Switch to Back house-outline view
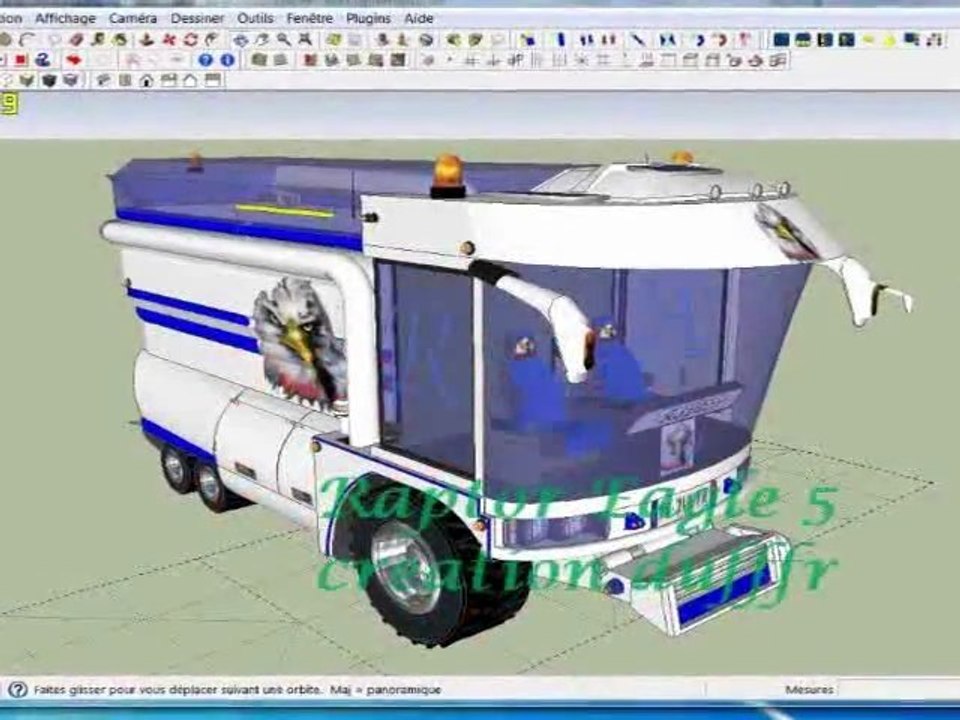The width and height of the screenshot is (960, 720). click(x=190, y=80)
